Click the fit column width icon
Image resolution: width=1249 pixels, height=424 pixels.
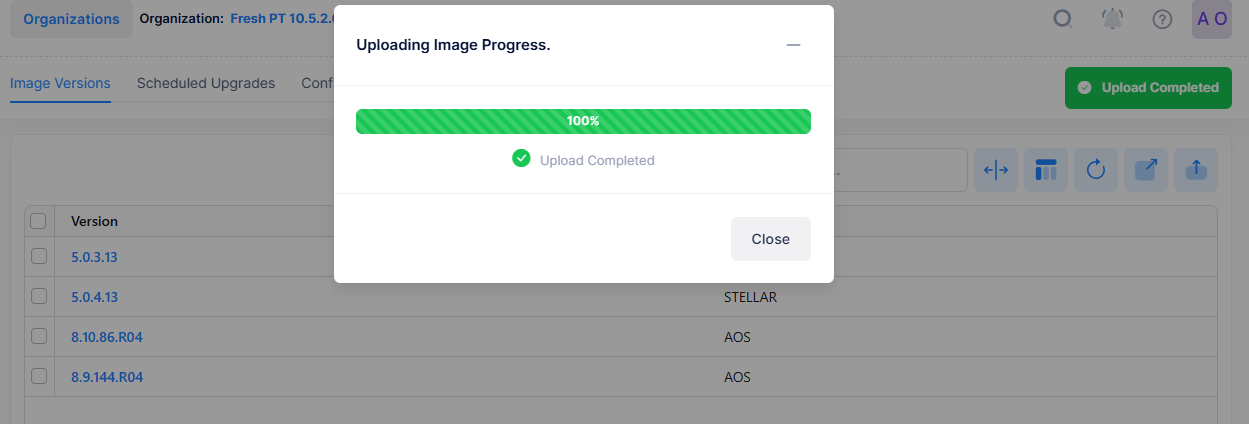coord(996,170)
